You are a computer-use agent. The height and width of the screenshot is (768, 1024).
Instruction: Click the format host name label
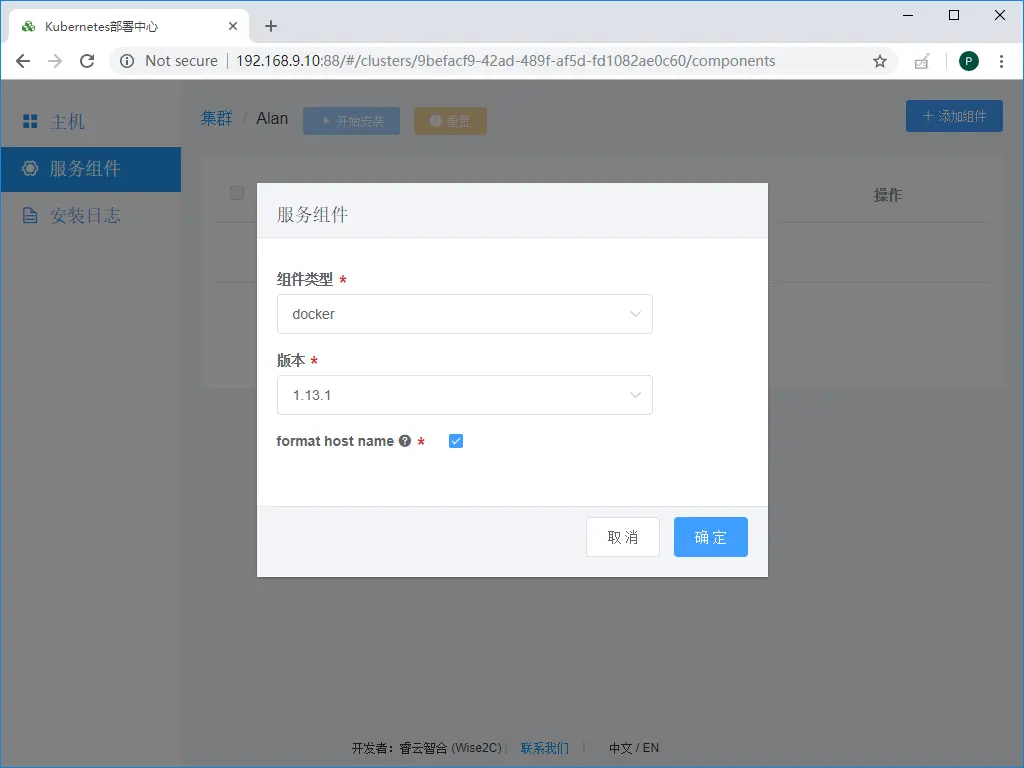click(335, 441)
